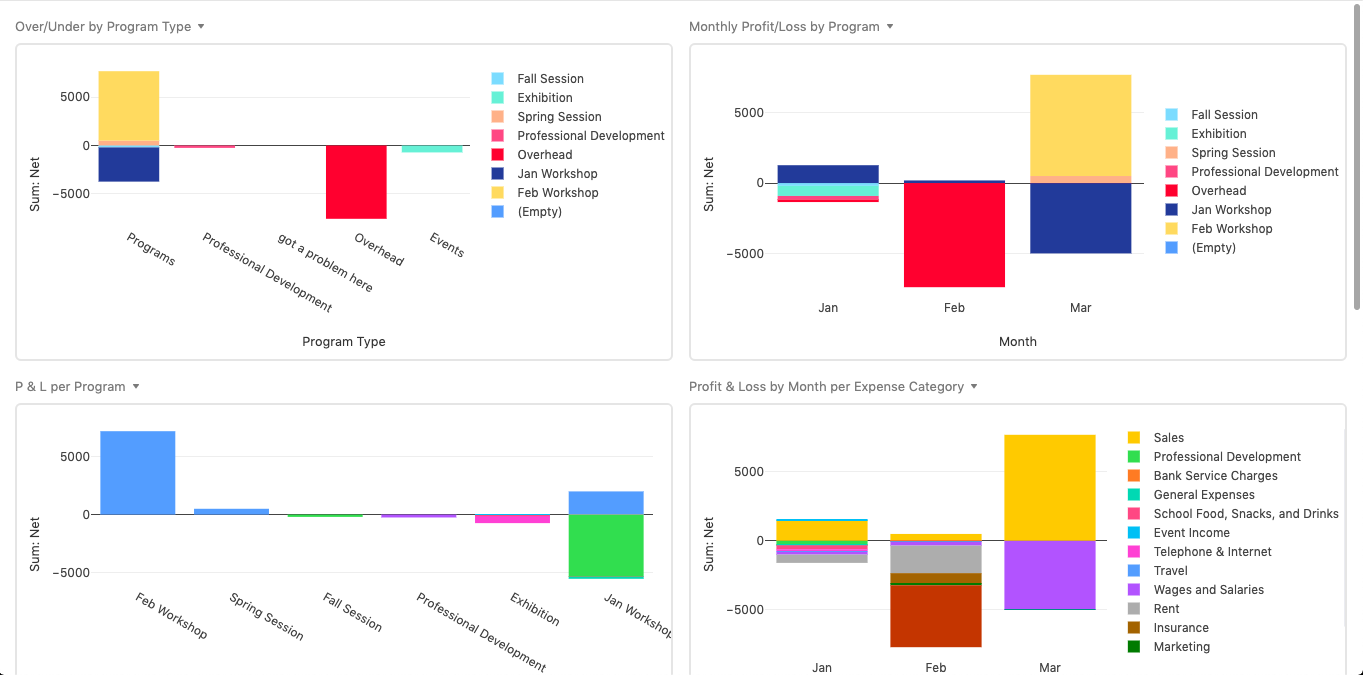
Task: Click the yellow Sales legend swatch
Action: point(1134,438)
